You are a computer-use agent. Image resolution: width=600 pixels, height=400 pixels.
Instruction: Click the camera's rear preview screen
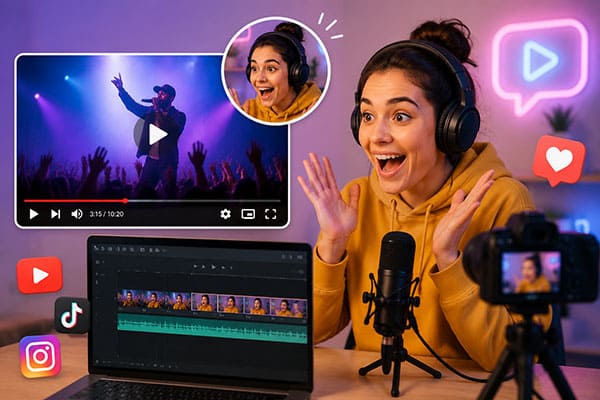tap(531, 272)
